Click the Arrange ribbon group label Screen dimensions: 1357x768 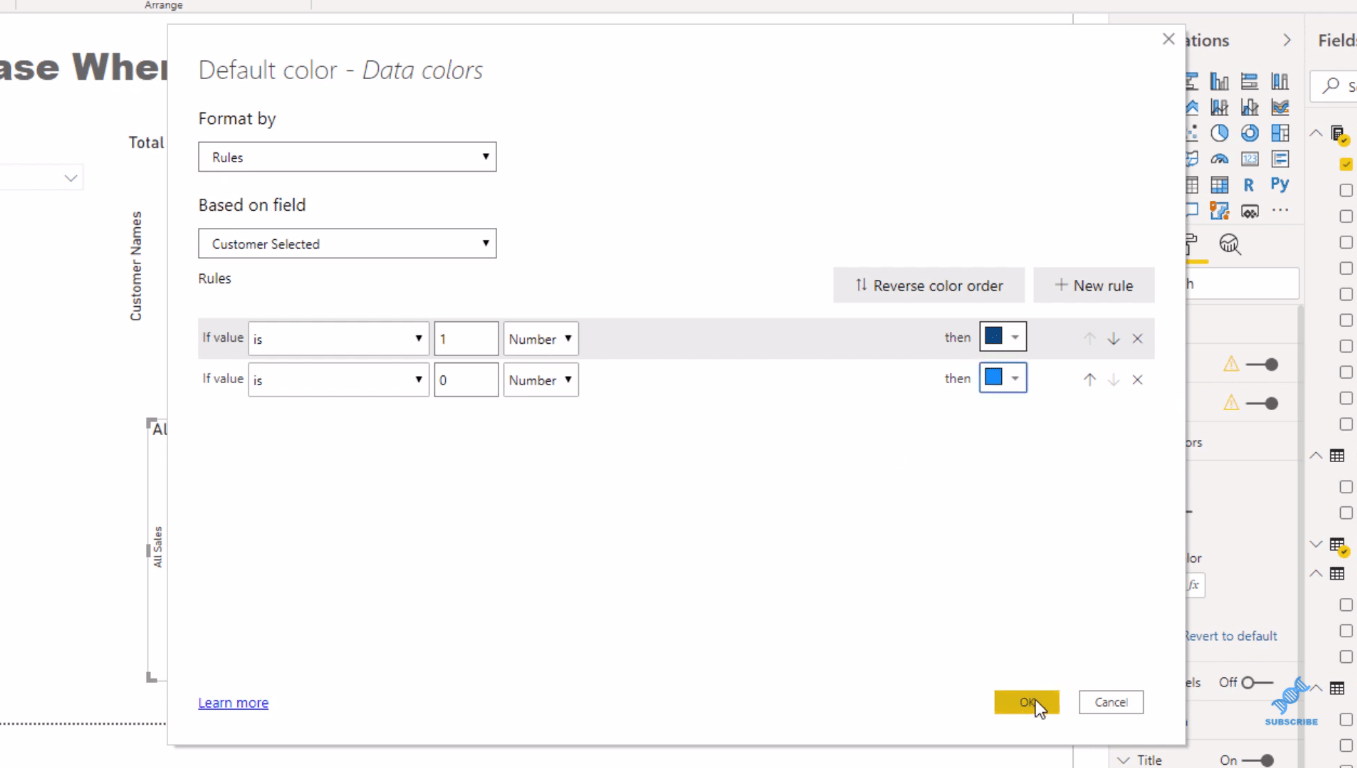[x=163, y=5]
